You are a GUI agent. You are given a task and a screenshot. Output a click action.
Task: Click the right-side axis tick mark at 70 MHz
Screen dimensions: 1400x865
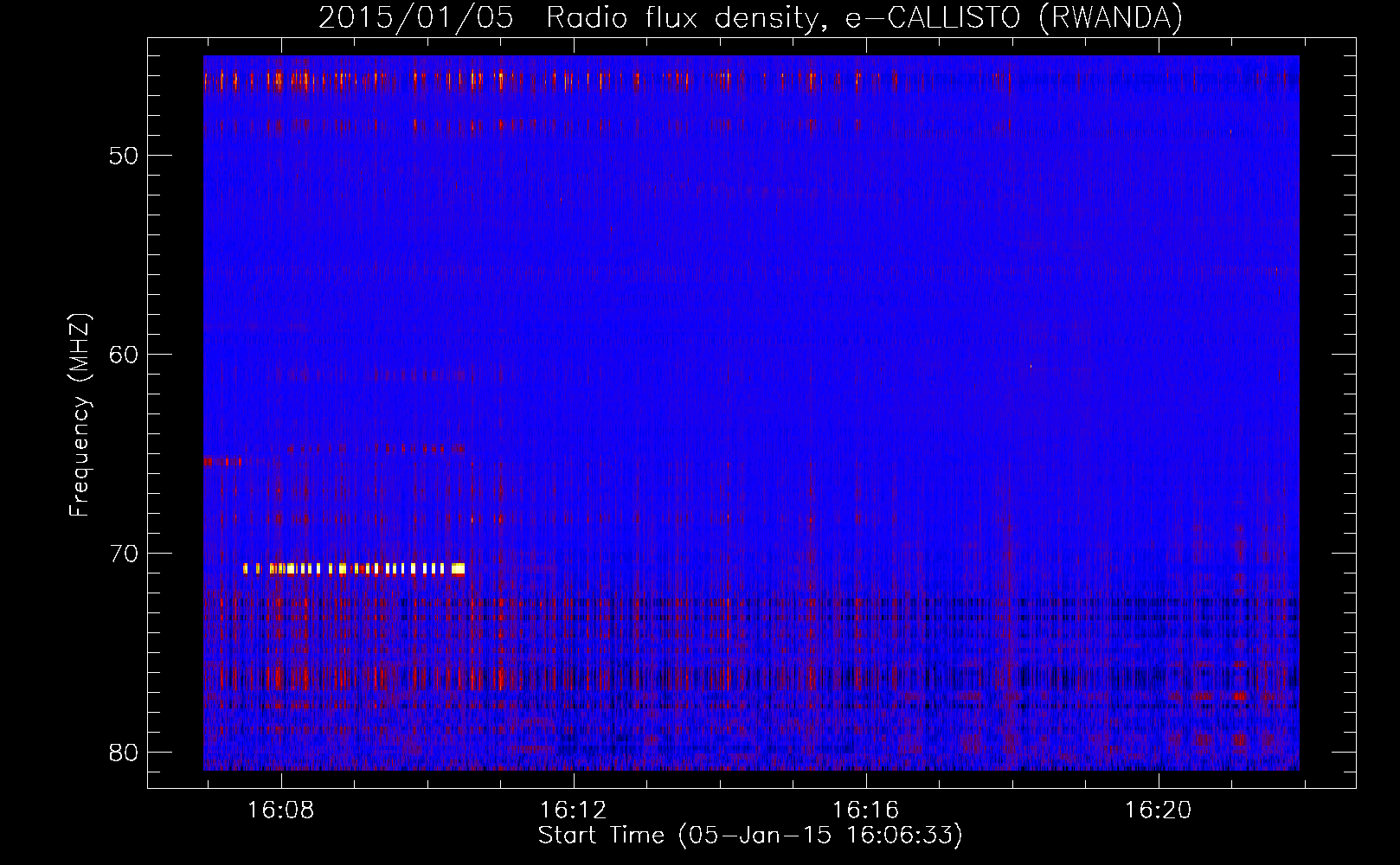(x=1345, y=553)
